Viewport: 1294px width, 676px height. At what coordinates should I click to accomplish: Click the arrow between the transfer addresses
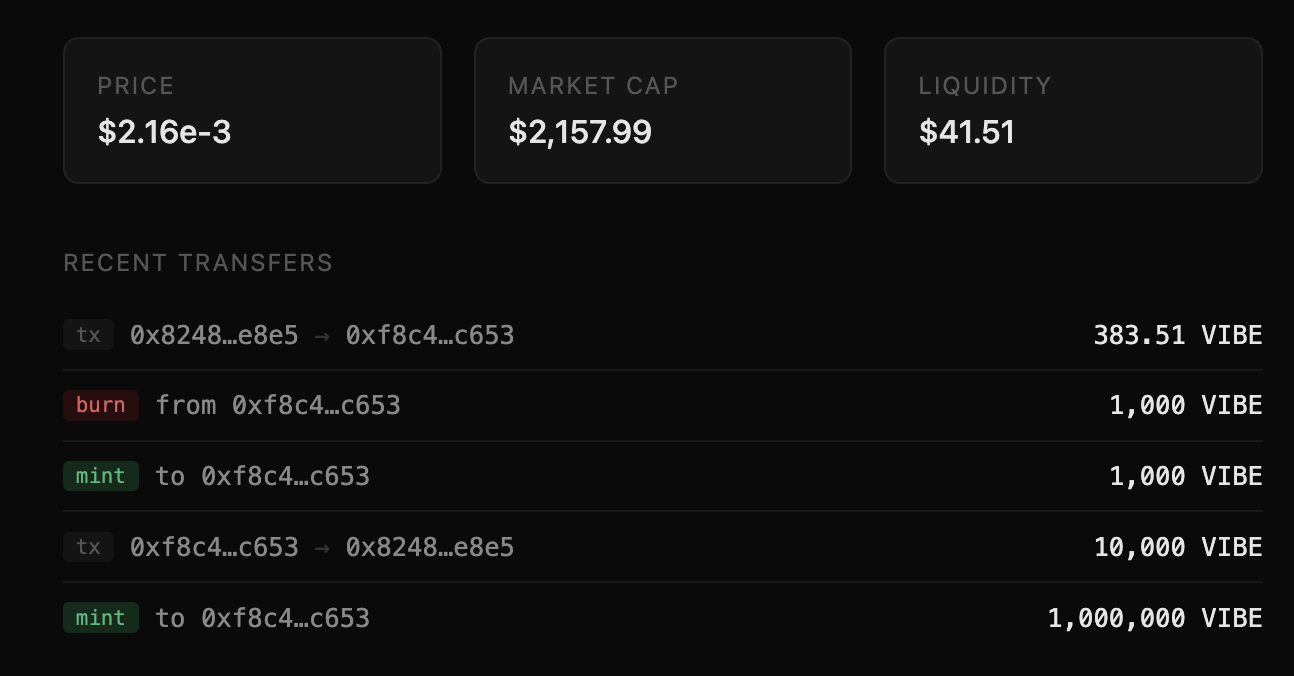(322, 335)
